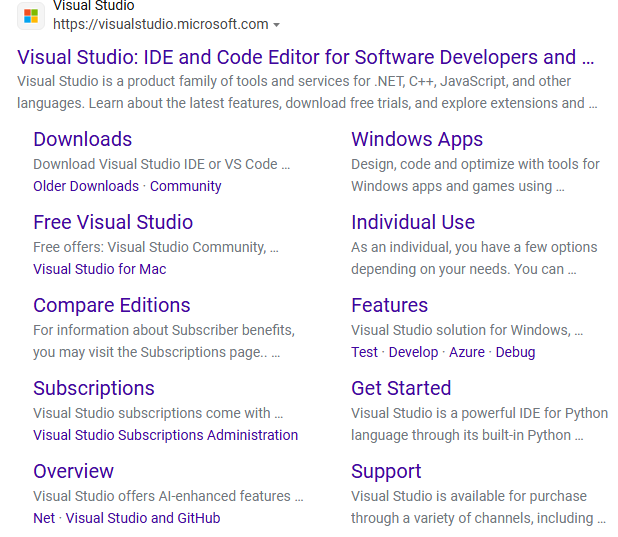
Task: Open the Subscriptions sitelink heading
Action: [94, 388]
